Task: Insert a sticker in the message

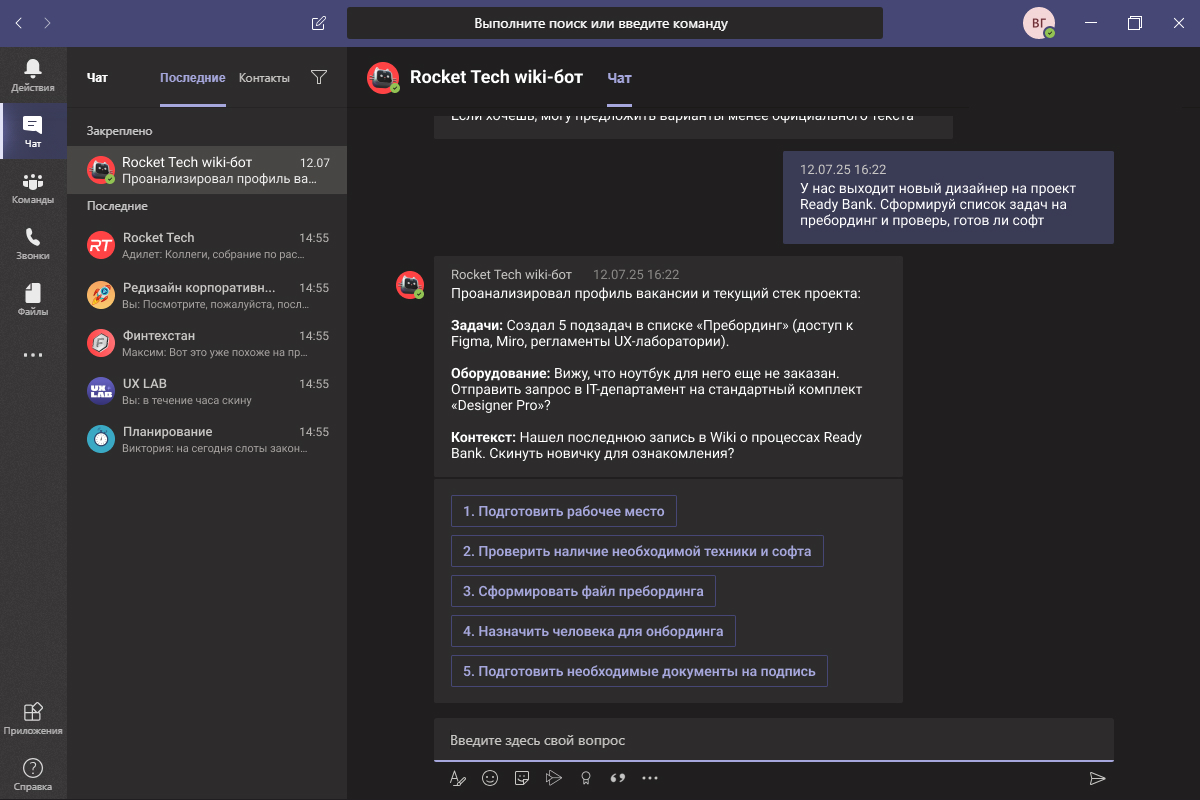Action: coord(522,778)
